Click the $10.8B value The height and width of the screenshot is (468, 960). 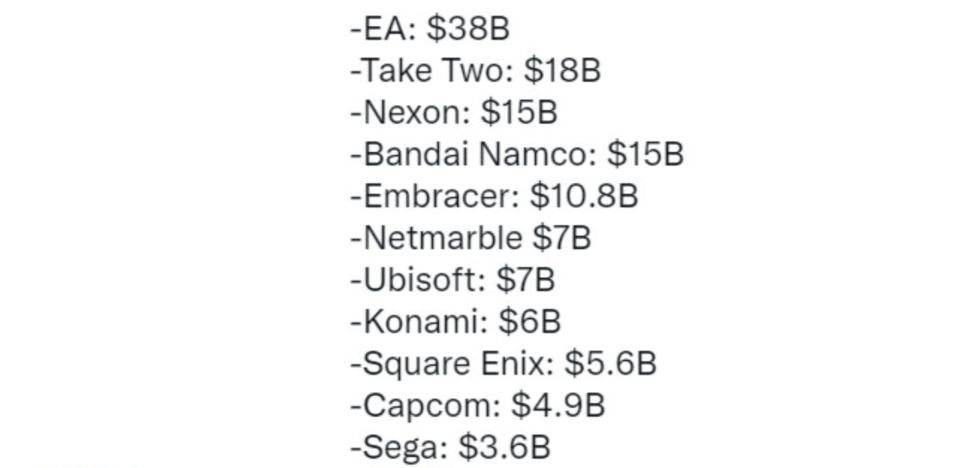coord(584,196)
